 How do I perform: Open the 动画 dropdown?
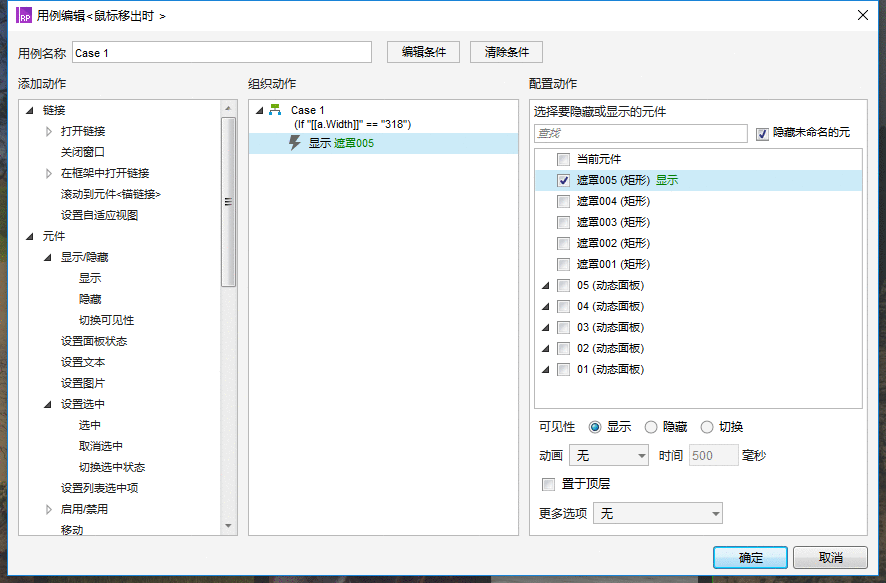pos(609,455)
